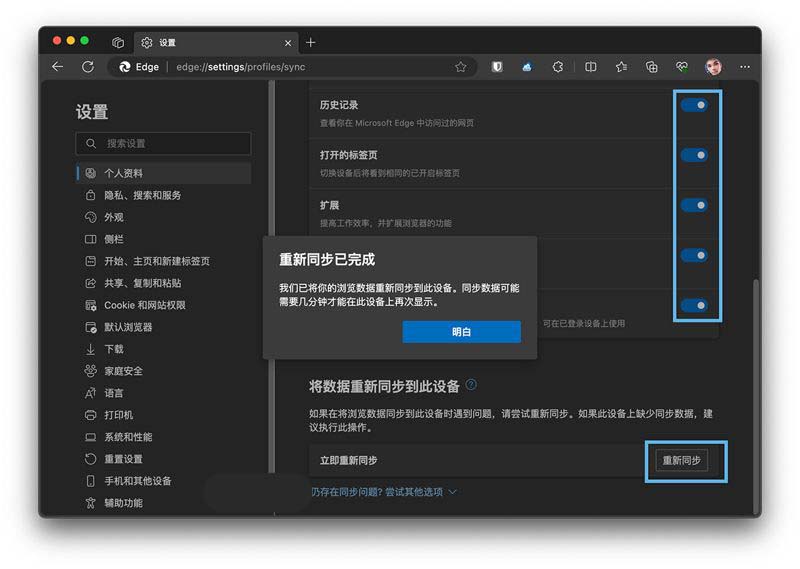The width and height of the screenshot is (800, 569).
Task: Expand 仍存在同步问题？尝试其他选项
Action: coord(384,492)
